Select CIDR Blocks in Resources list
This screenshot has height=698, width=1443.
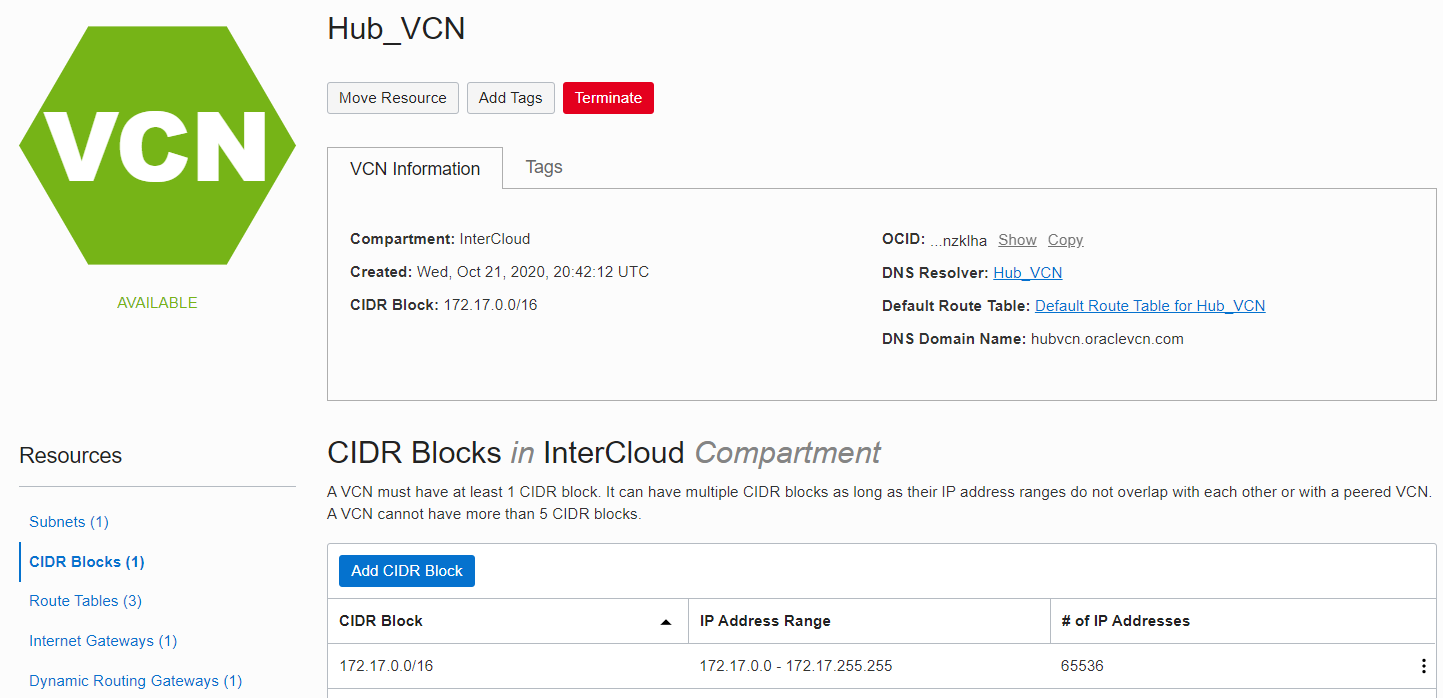(x=87, y=562)
